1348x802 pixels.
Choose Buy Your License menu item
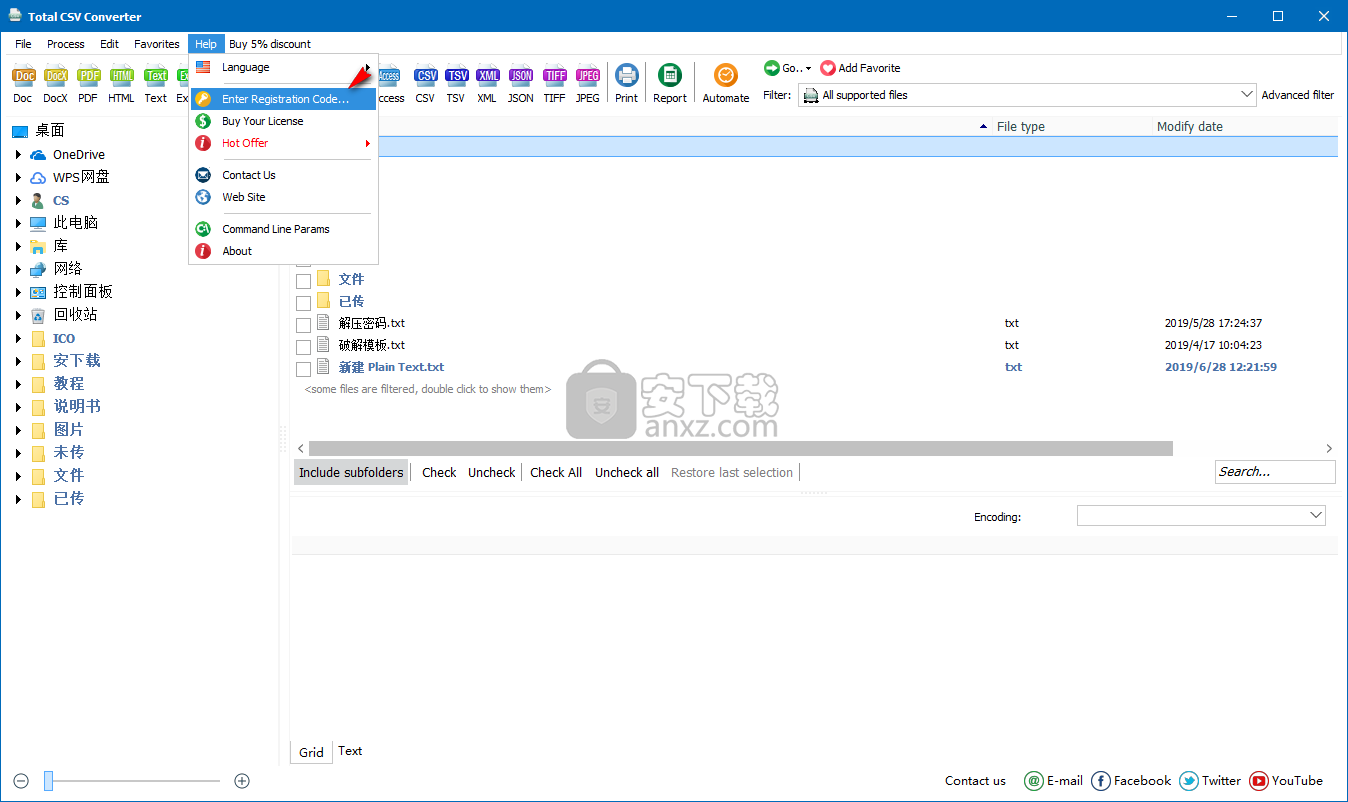pos(283,121)
